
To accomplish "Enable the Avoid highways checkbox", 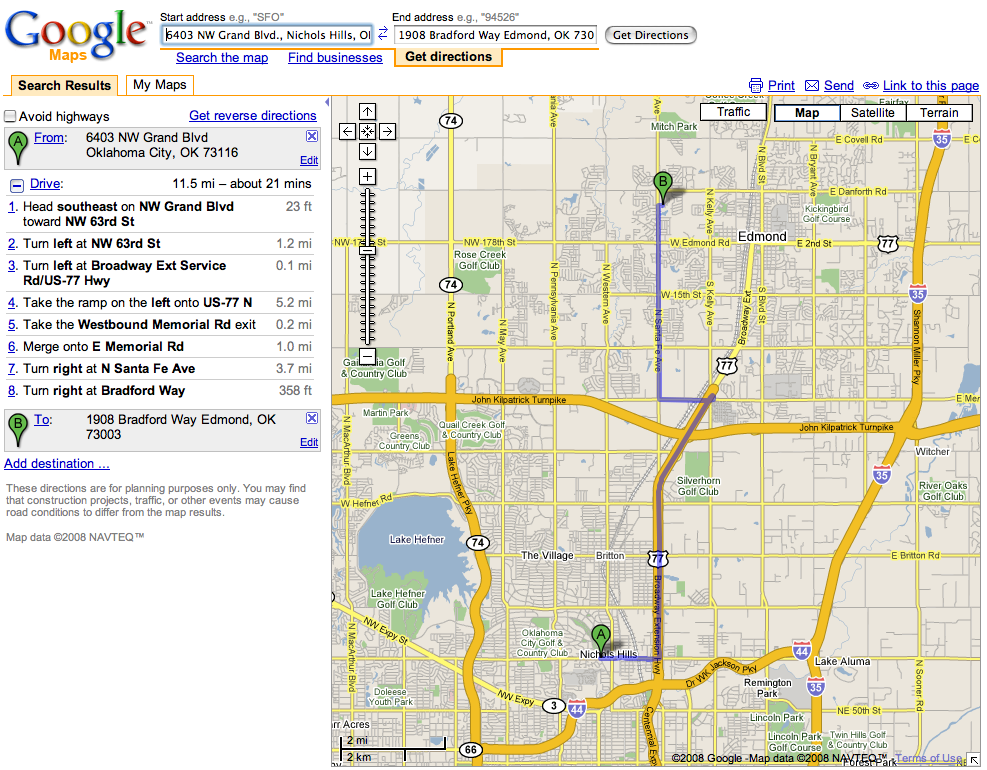I will pyautogui.click(x=10, y=116).
